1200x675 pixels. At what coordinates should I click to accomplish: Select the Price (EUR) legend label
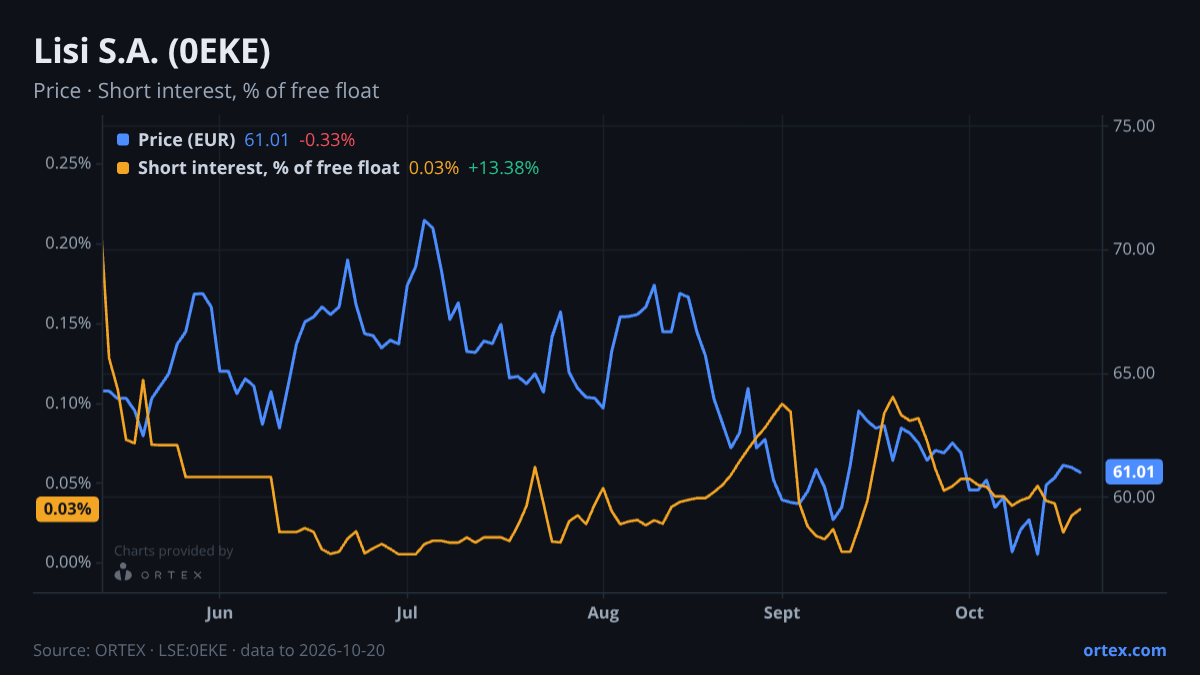pyautogui.click(x=187, y=140)
